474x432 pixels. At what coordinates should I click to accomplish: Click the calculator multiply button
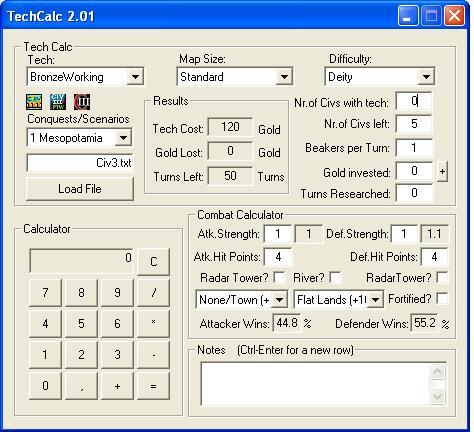153,324
